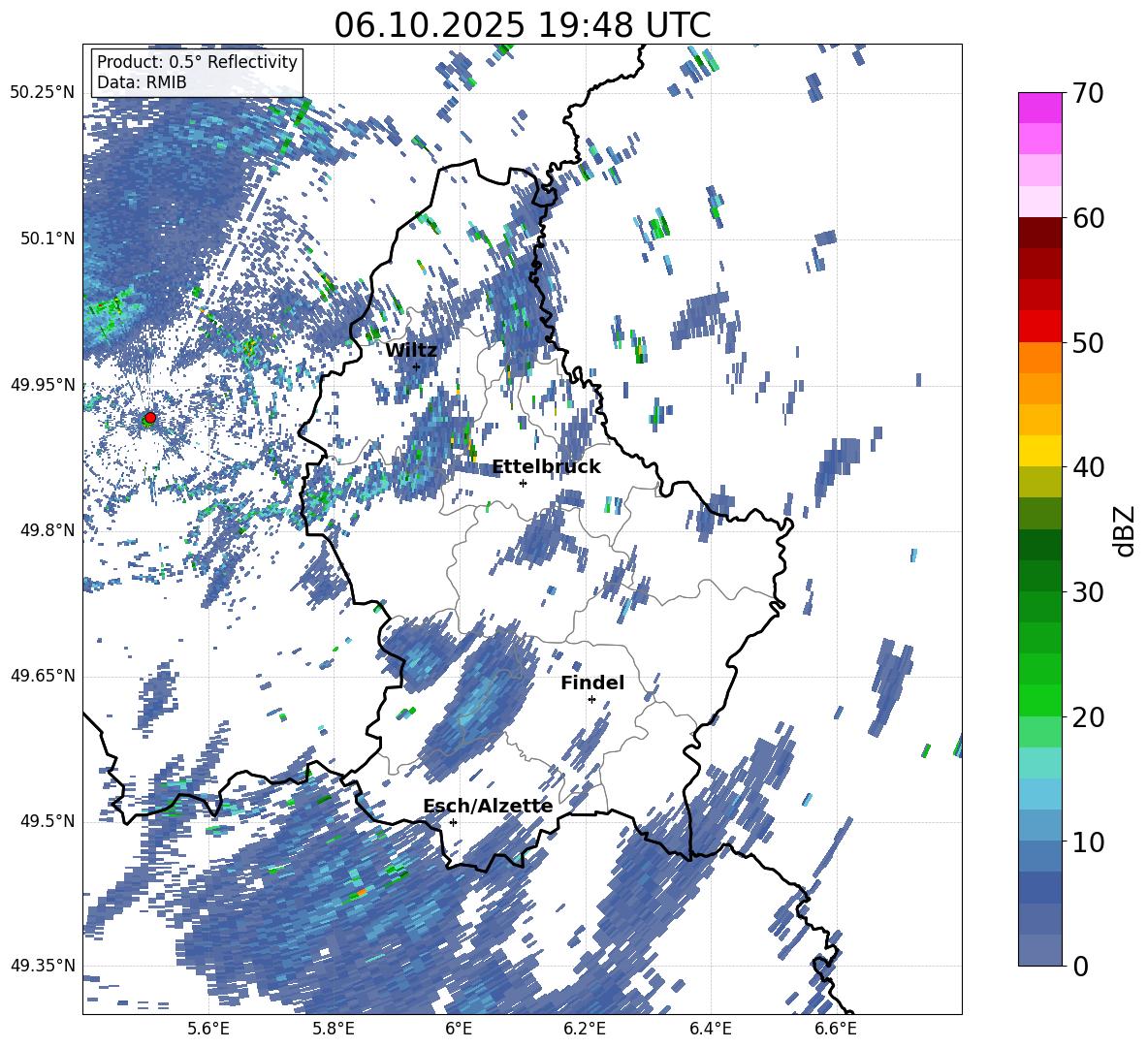Click the '49.35°N' latitude tick label
Viewport: 1148px width, 1048px height.
tap(43, 966)
